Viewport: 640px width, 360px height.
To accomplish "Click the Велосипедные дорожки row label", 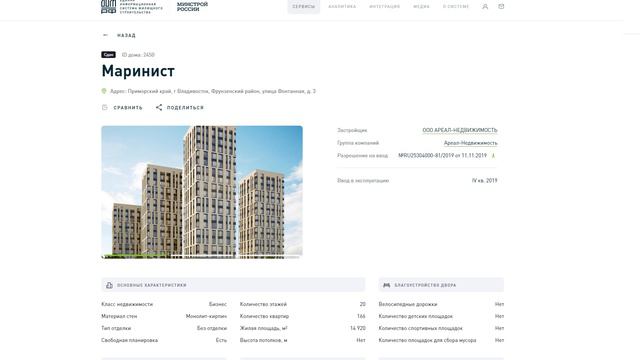I will [x=408, y=304].
